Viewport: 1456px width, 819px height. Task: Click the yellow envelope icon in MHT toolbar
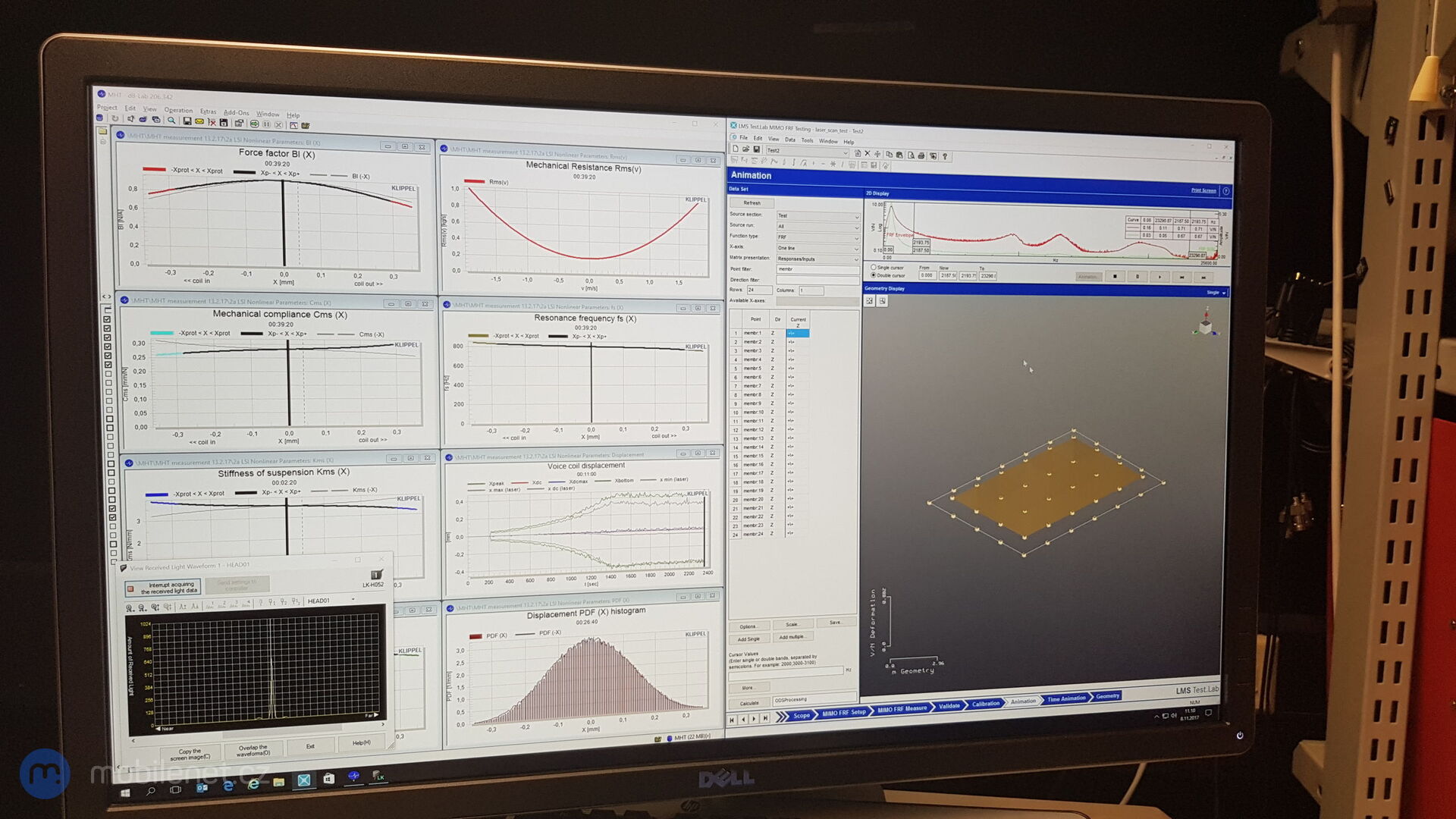[199, 121]
